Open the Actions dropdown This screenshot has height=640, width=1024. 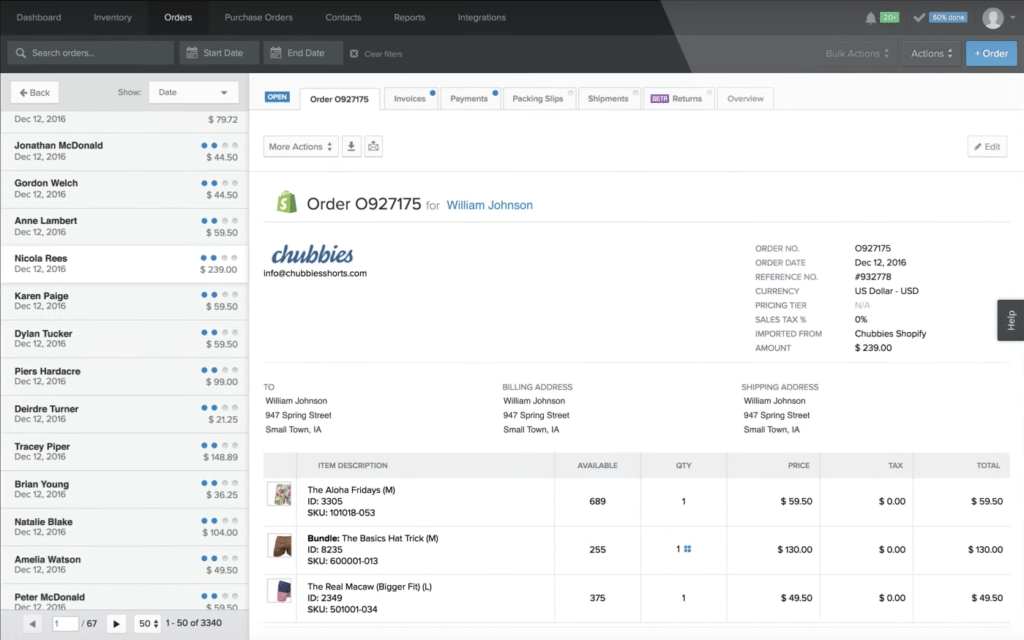(x=931, y=54)
